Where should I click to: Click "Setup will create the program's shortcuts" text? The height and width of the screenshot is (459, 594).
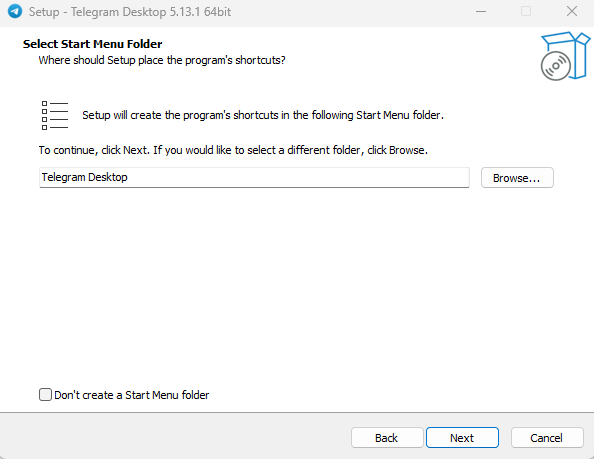click(x=263, y=115)
